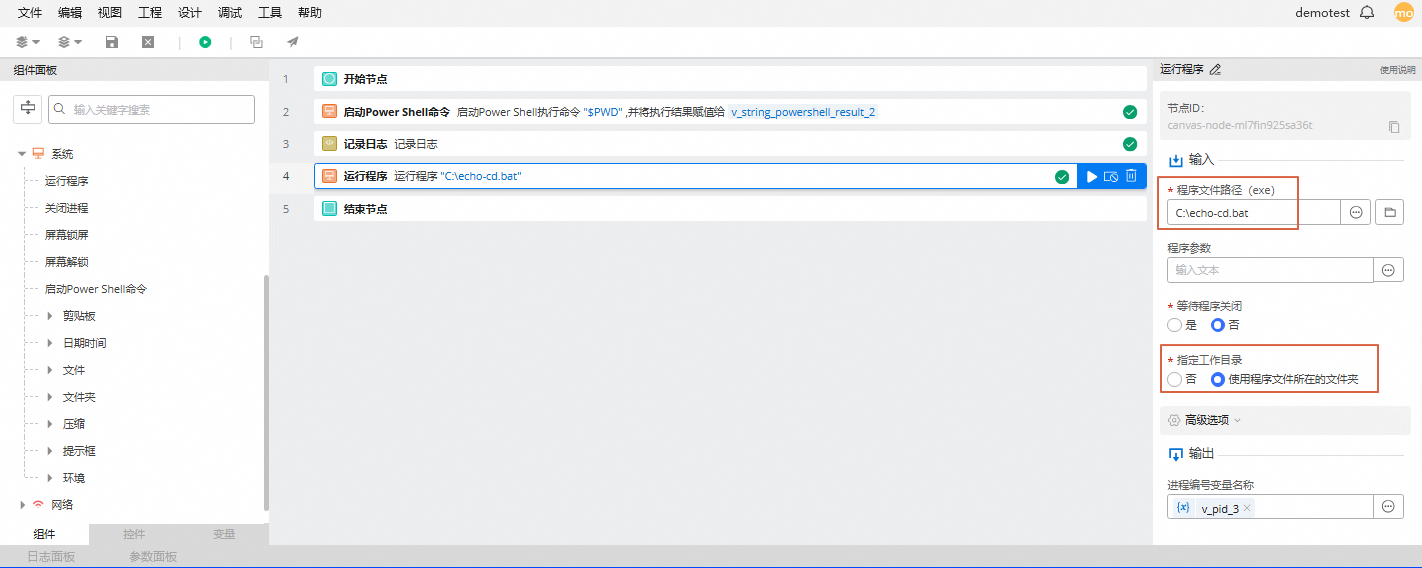
Task: Click green check status on 记录日志 row
Action: point(1130,144)
